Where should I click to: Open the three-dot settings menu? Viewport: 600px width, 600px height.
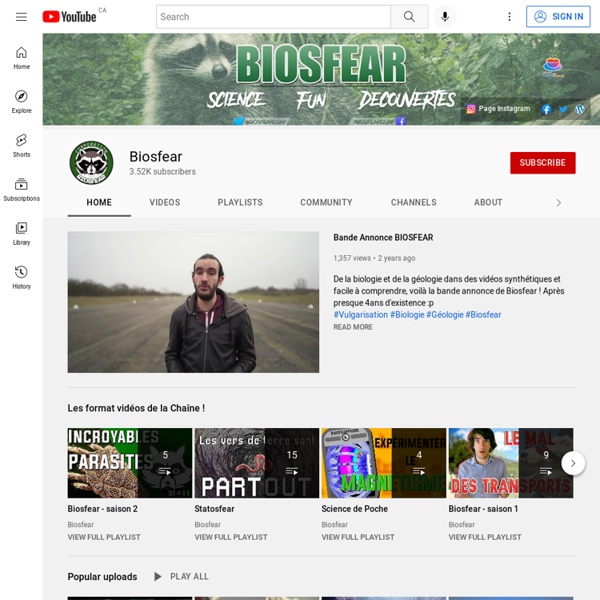509,17
